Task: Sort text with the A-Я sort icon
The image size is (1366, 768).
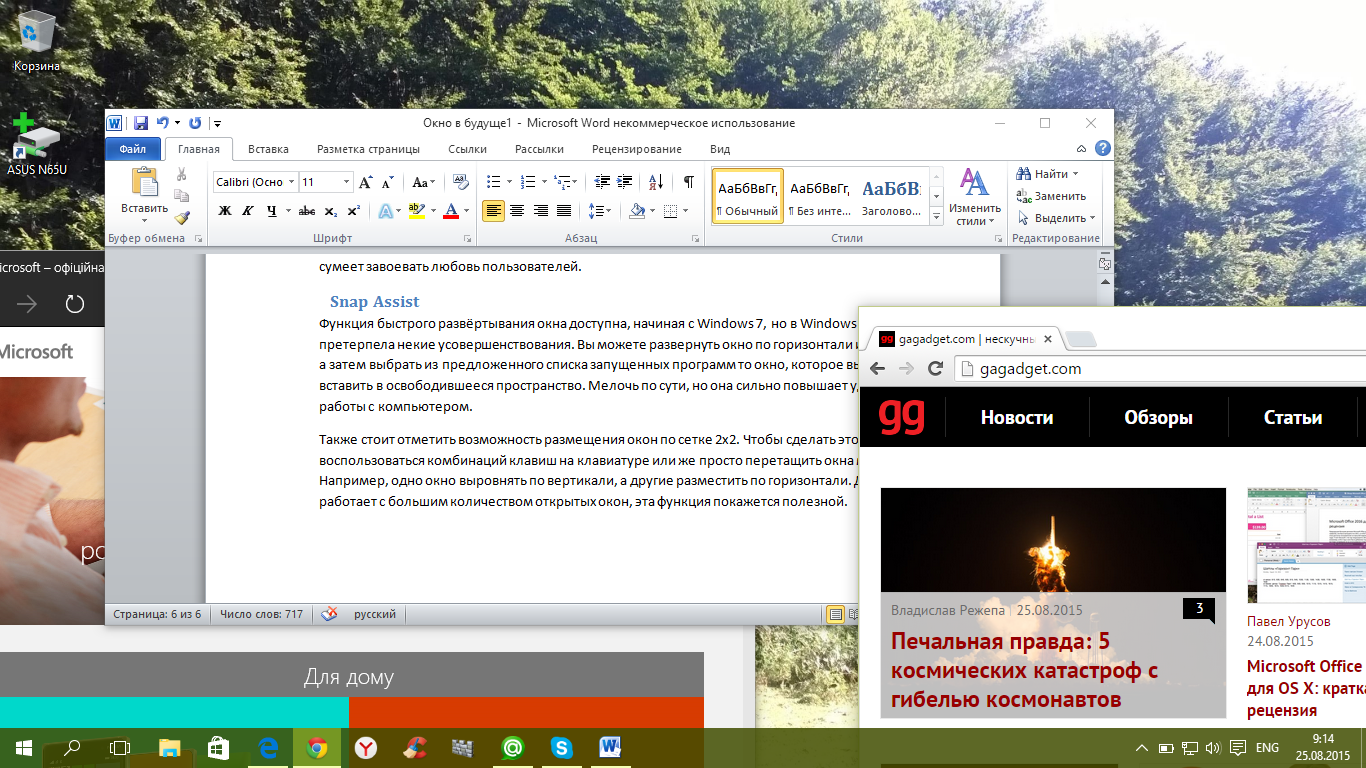Action: 656,182
